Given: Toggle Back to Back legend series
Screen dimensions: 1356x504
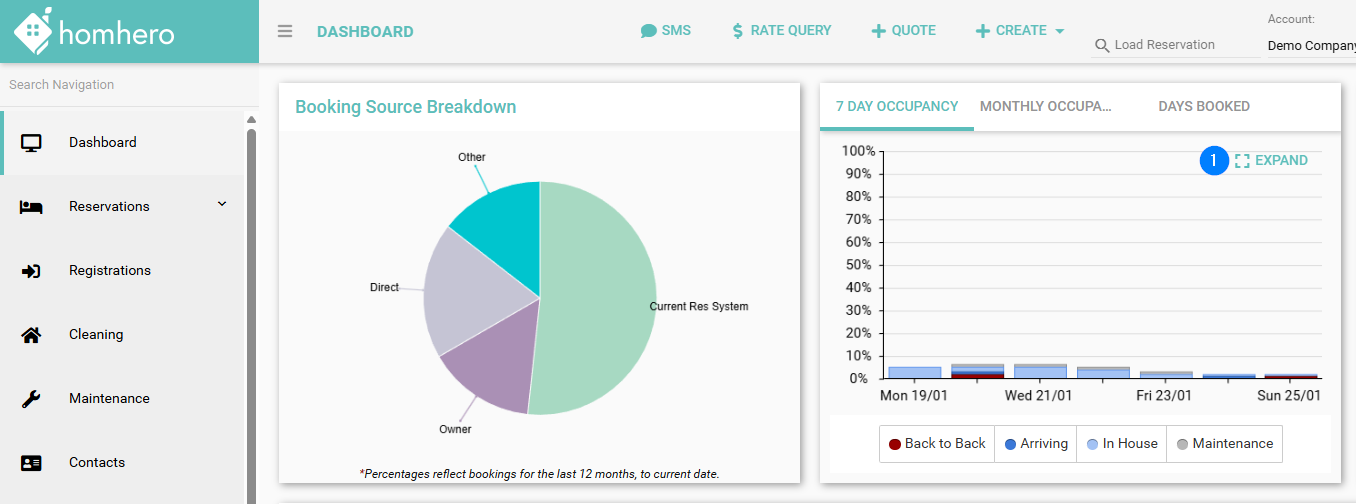Looking at the screenshot, I should pyautogui.click(x=937, y=444).
